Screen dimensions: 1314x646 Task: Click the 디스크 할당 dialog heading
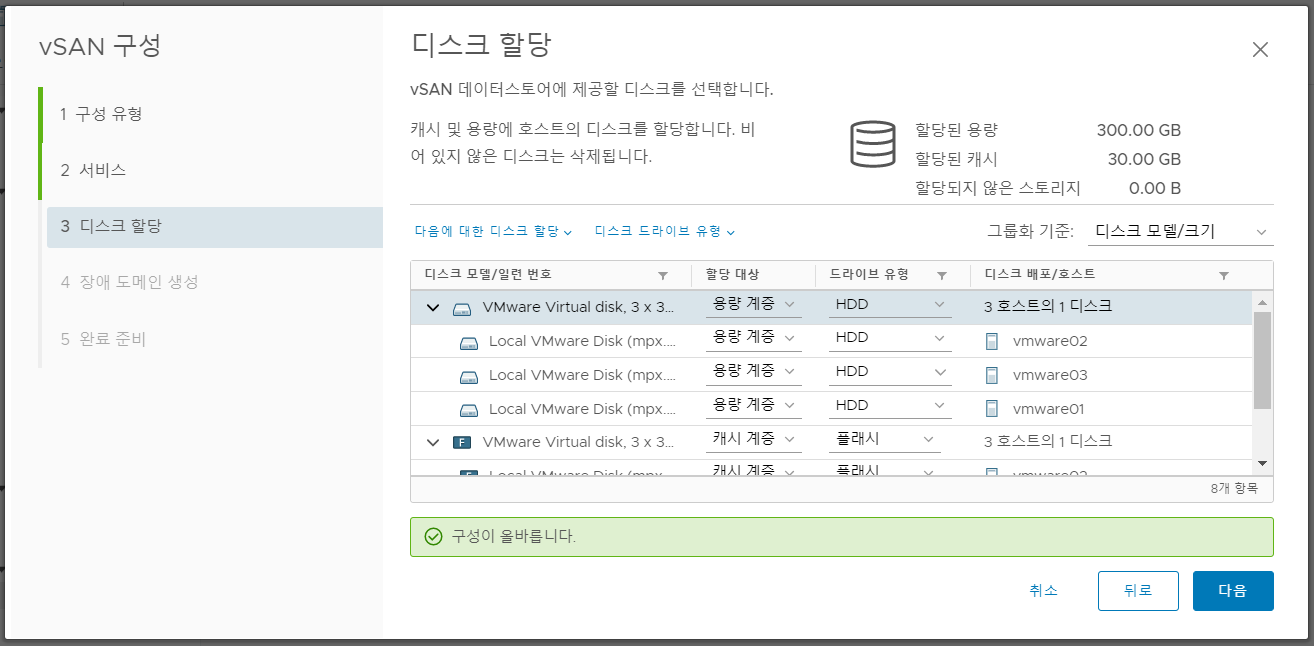pos(482,45)
